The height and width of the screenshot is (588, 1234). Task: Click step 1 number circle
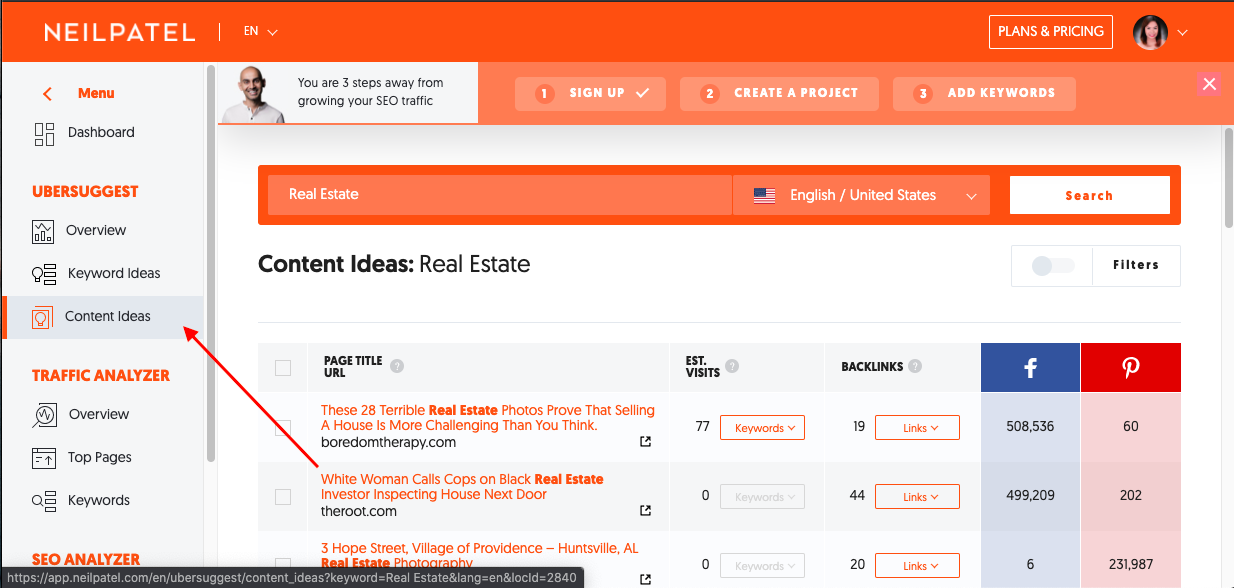click(x=545, y=94)
